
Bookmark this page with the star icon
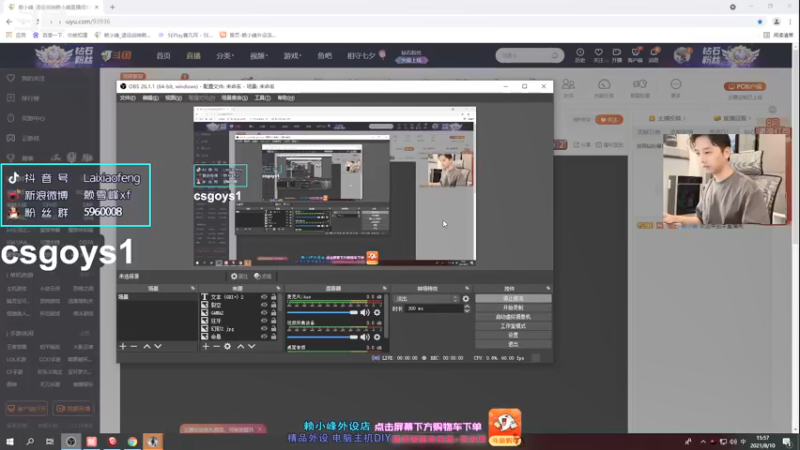click(760, 21)
